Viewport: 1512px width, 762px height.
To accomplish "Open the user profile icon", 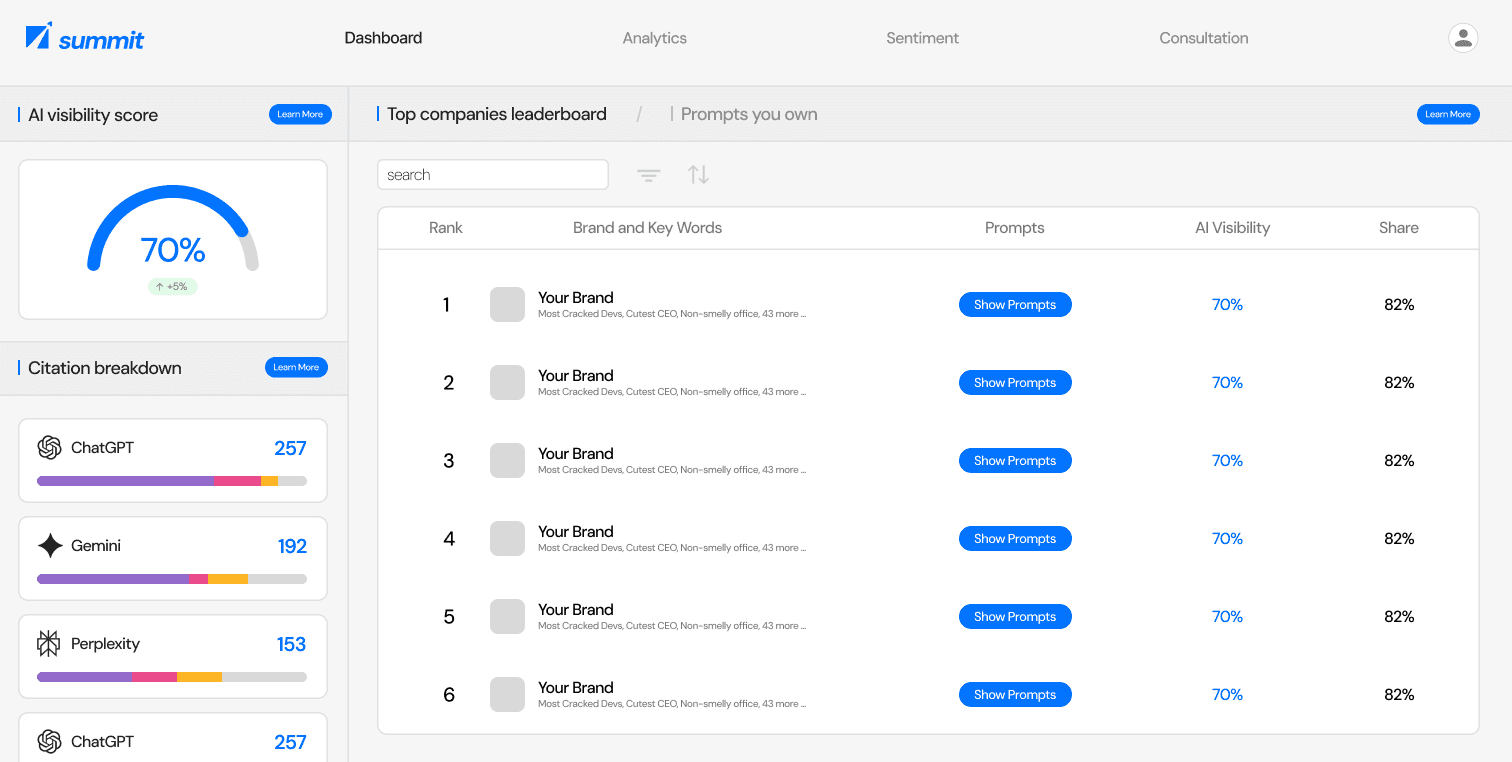I will (x=1462, y=37).
